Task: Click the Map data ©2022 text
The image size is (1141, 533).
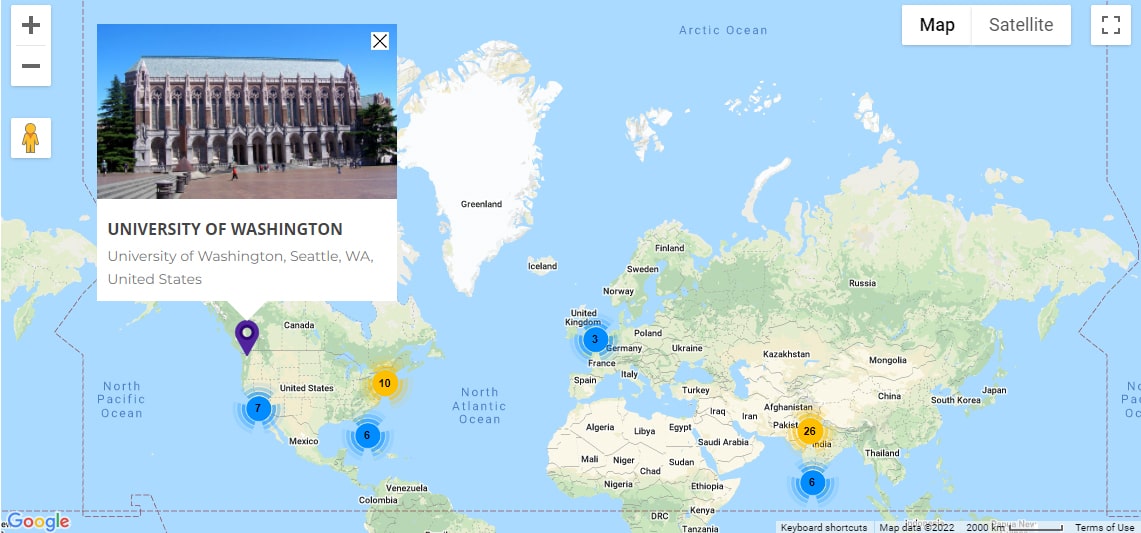Action: pyautogui.click(x=916, y=528)
